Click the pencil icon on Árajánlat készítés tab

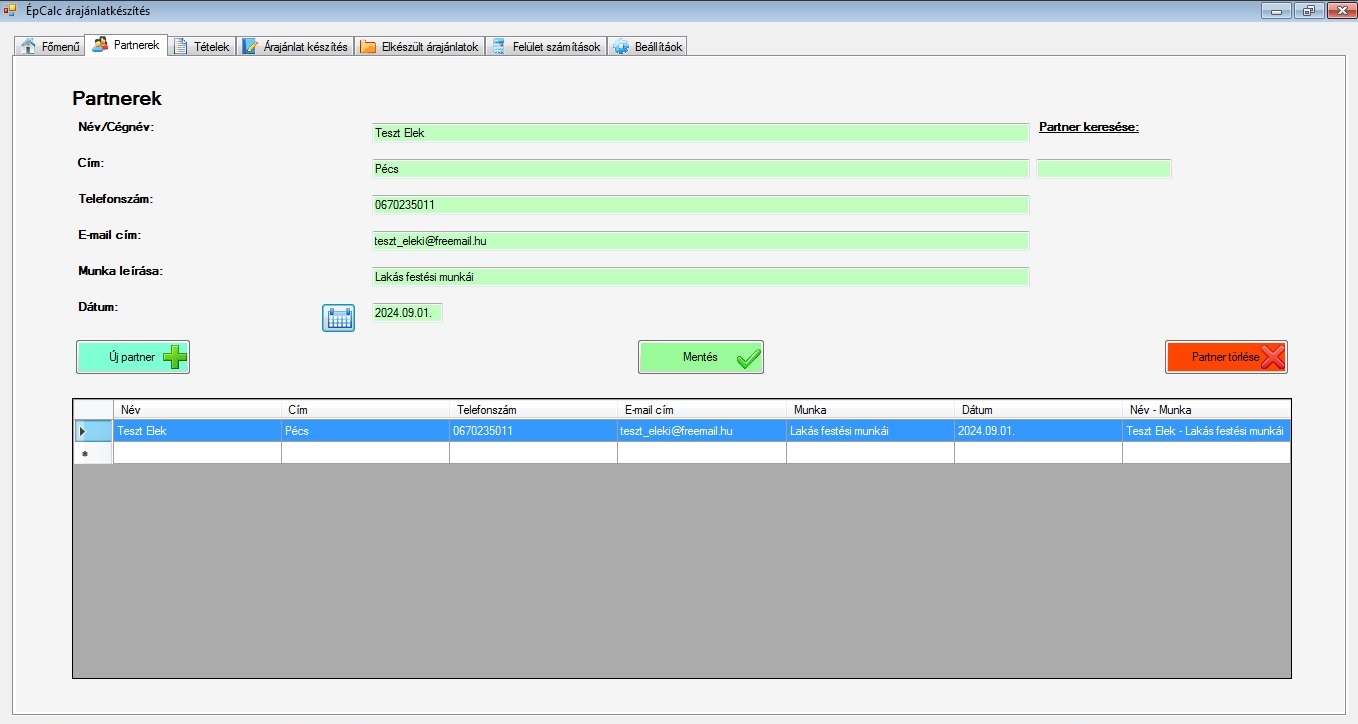(250, 46)
